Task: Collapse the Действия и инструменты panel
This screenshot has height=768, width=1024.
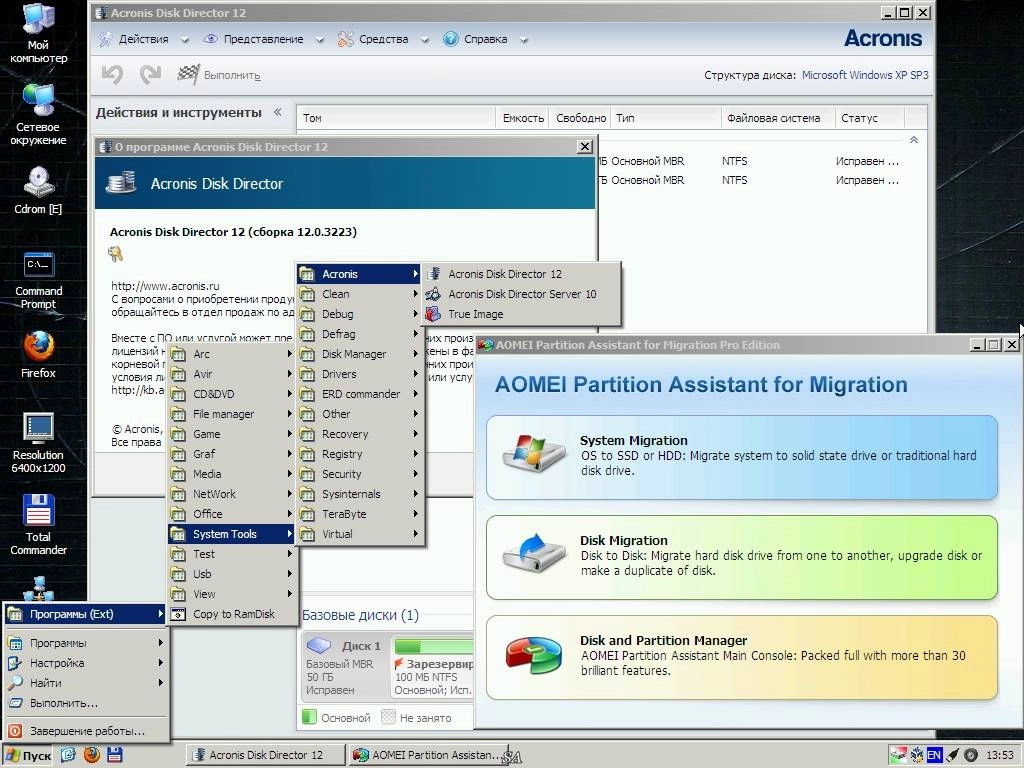Action: (278, 112)
